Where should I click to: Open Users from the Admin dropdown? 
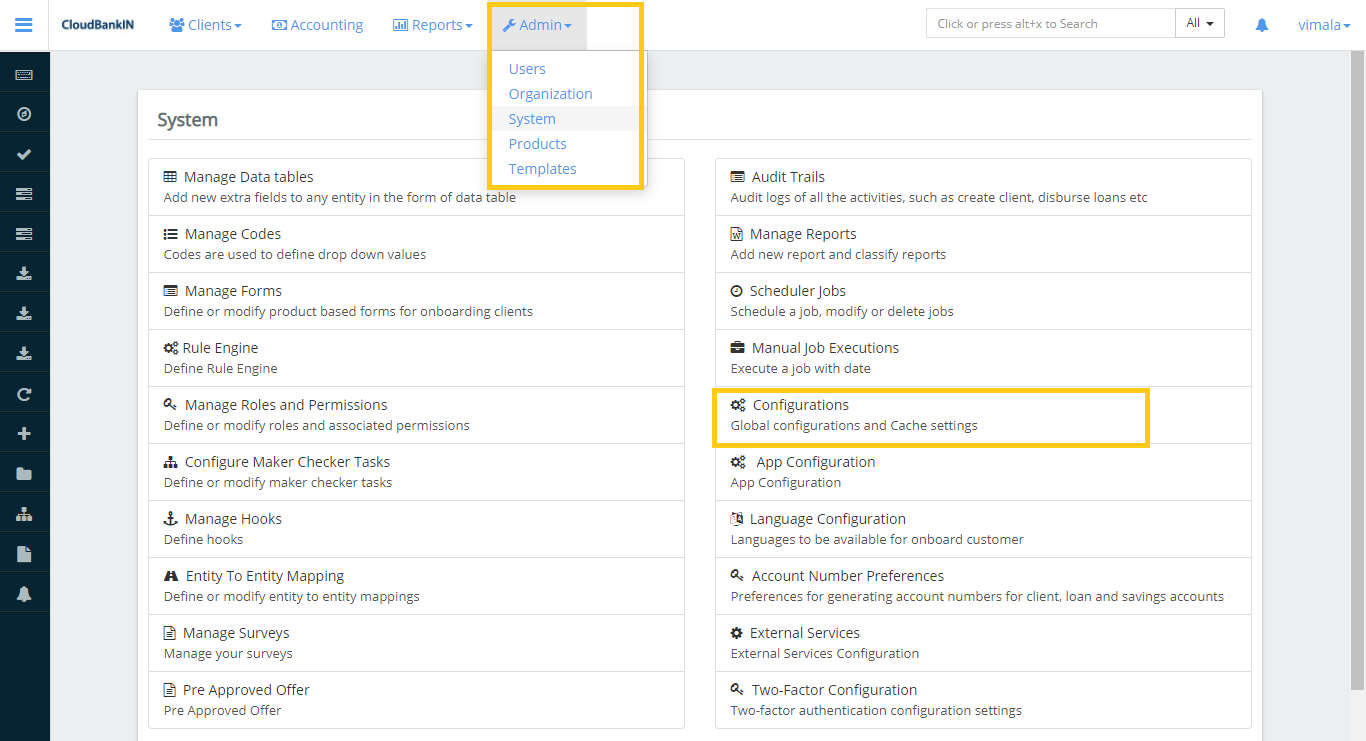pos(527,68)
